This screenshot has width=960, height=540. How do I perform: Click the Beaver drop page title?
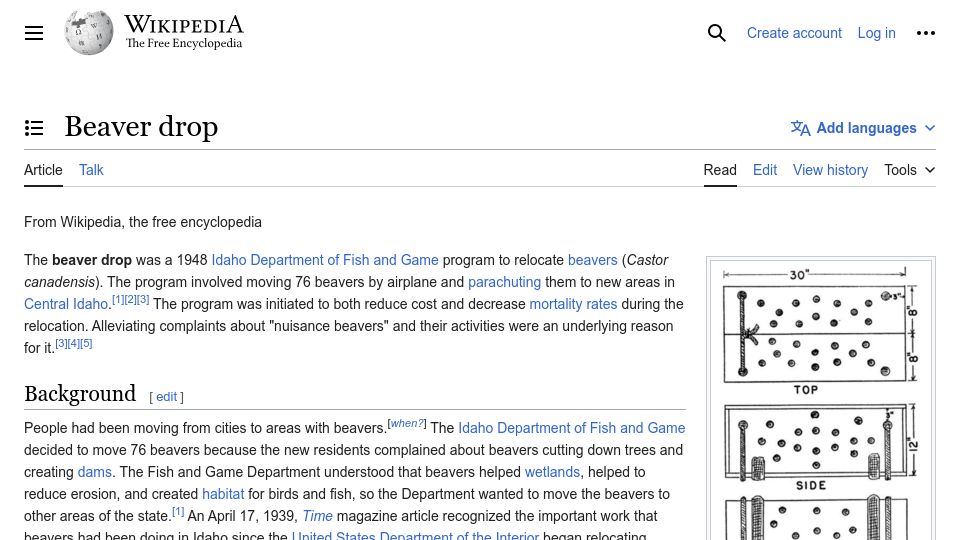point(141,127)
